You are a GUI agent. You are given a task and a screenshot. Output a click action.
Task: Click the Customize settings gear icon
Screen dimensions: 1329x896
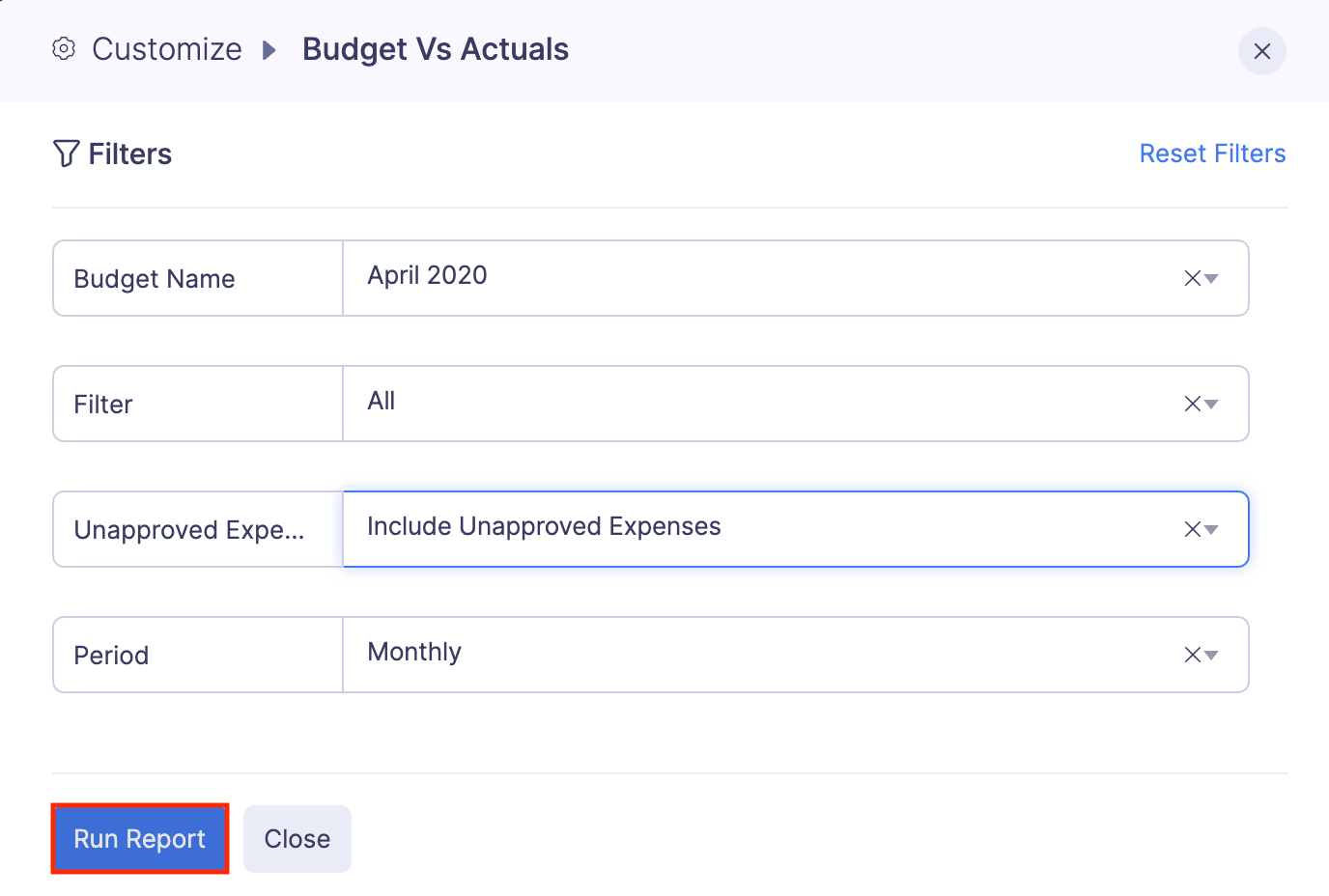pyautogui.click(x=64, y=48)
